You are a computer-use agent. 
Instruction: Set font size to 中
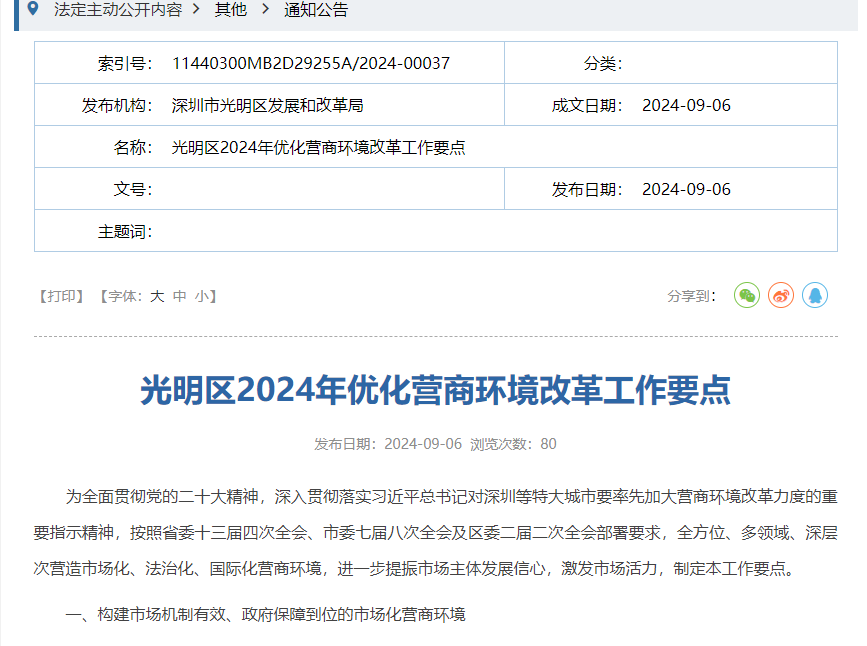click(180, 296)
